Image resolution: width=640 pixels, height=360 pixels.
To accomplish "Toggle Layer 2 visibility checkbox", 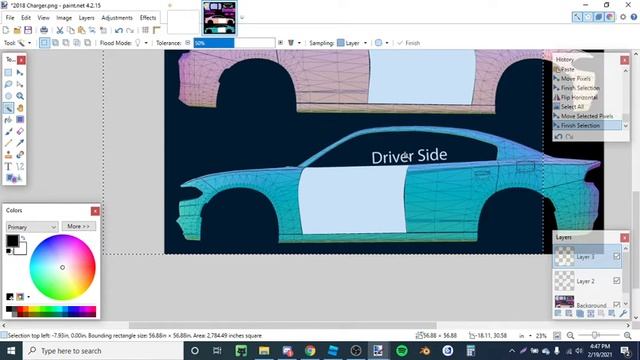I will 617,280.
